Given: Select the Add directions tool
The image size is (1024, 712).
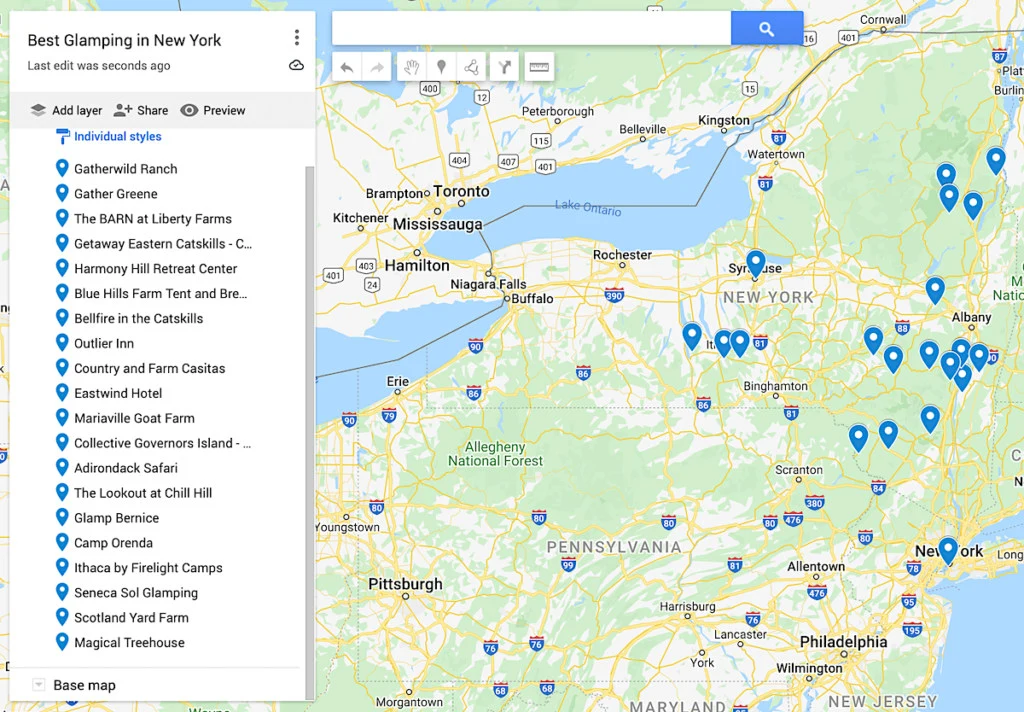Looking at the screenshot, I should click(504, 67).
